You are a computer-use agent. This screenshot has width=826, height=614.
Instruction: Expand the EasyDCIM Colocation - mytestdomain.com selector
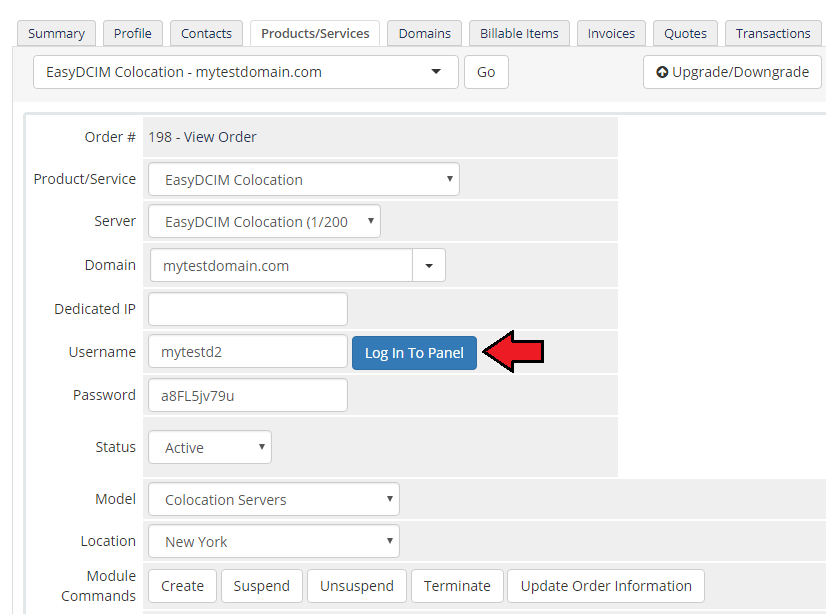coord(245,72)
